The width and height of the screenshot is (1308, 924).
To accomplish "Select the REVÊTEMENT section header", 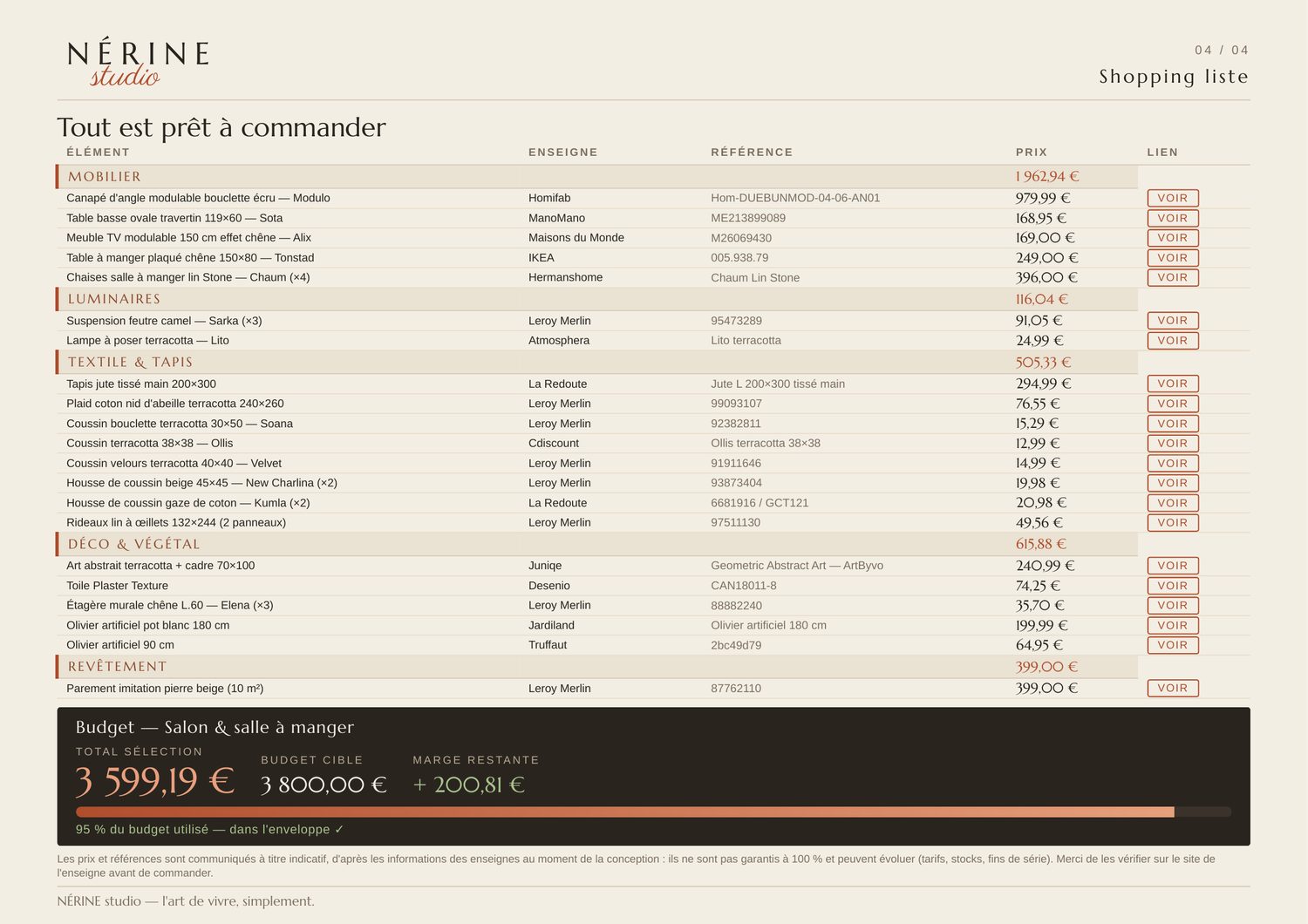I will tap(597, 667).
